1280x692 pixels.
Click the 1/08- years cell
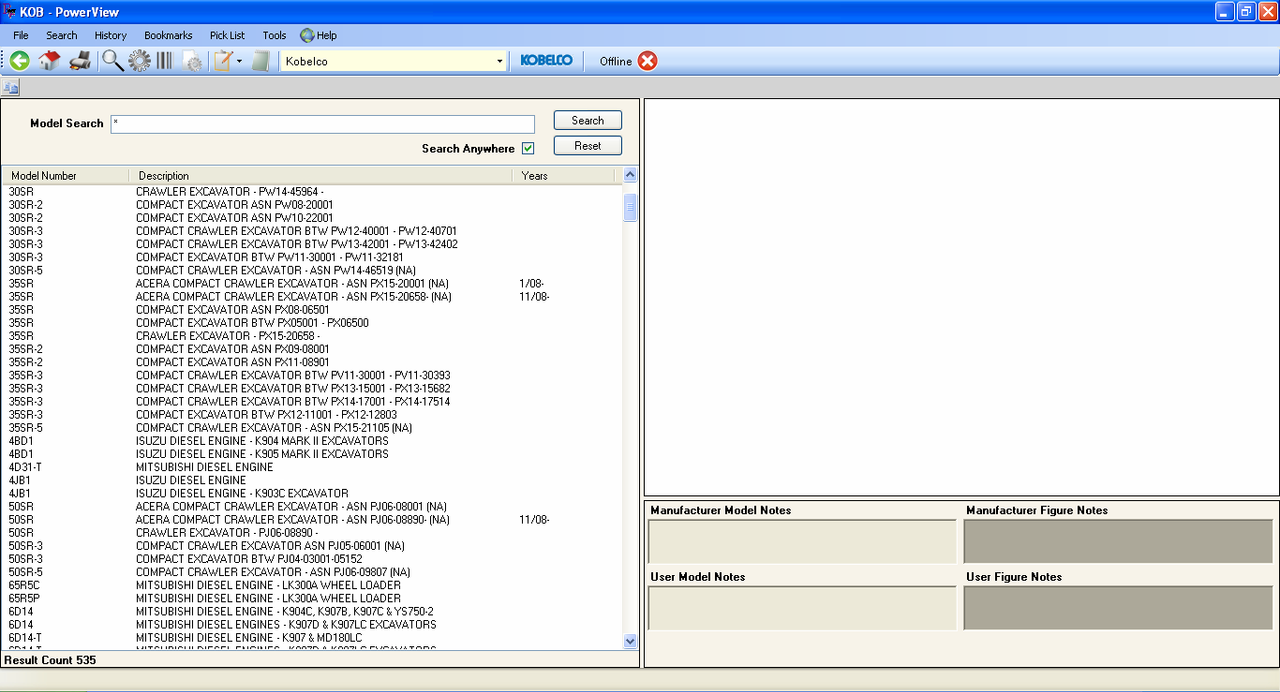click(x=532, y=283)
